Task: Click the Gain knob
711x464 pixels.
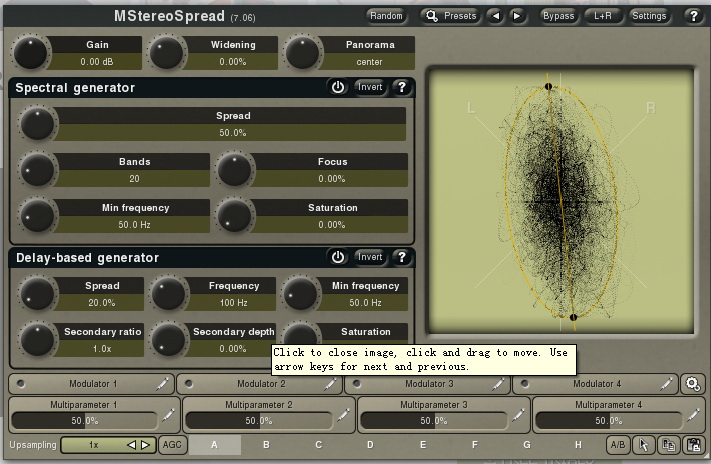Action: coord(30,53)
